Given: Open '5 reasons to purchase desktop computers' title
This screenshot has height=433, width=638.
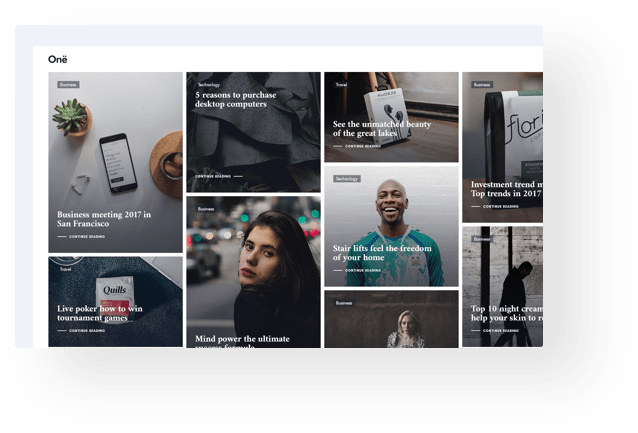Looking at the screenshot, I should tap(235, 99).
